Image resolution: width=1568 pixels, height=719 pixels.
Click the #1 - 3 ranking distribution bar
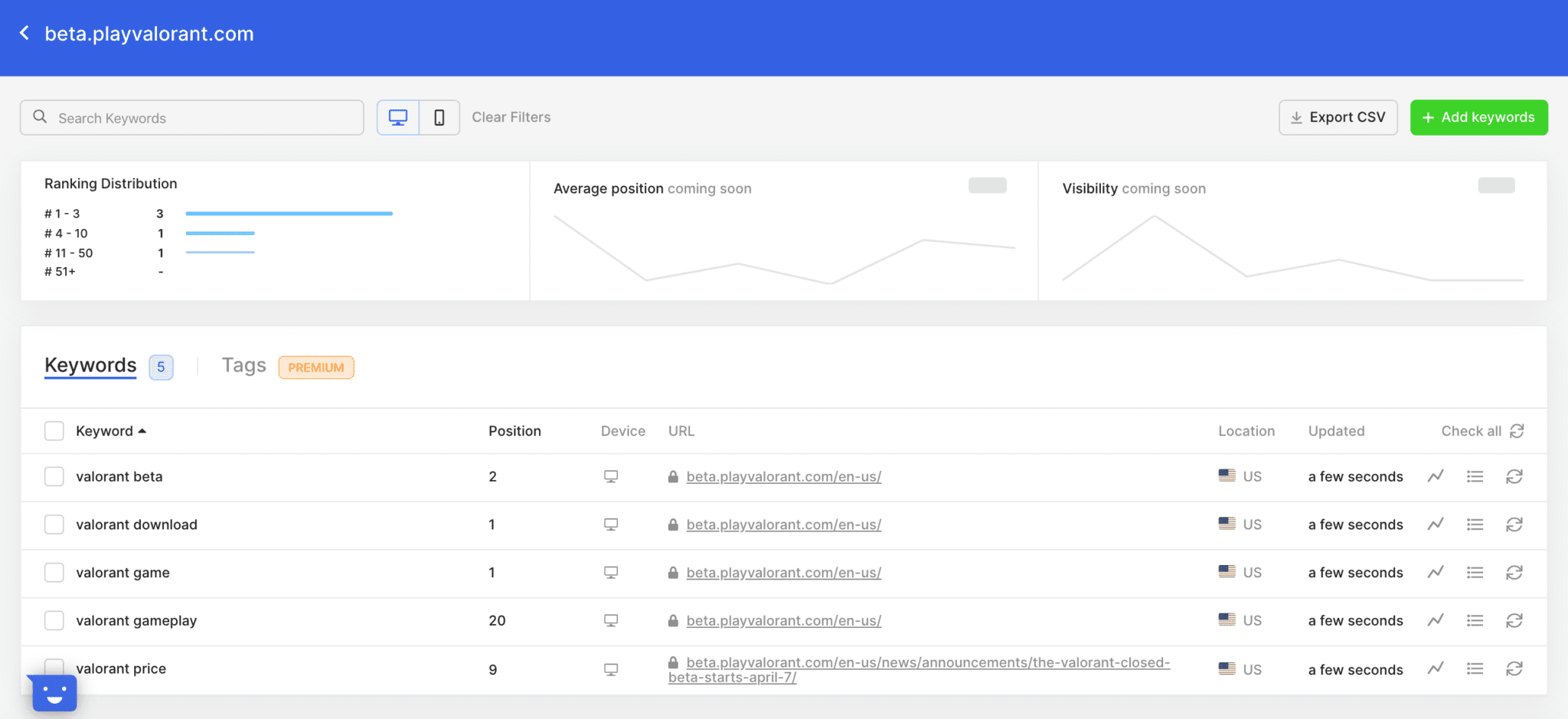point(289,214)
